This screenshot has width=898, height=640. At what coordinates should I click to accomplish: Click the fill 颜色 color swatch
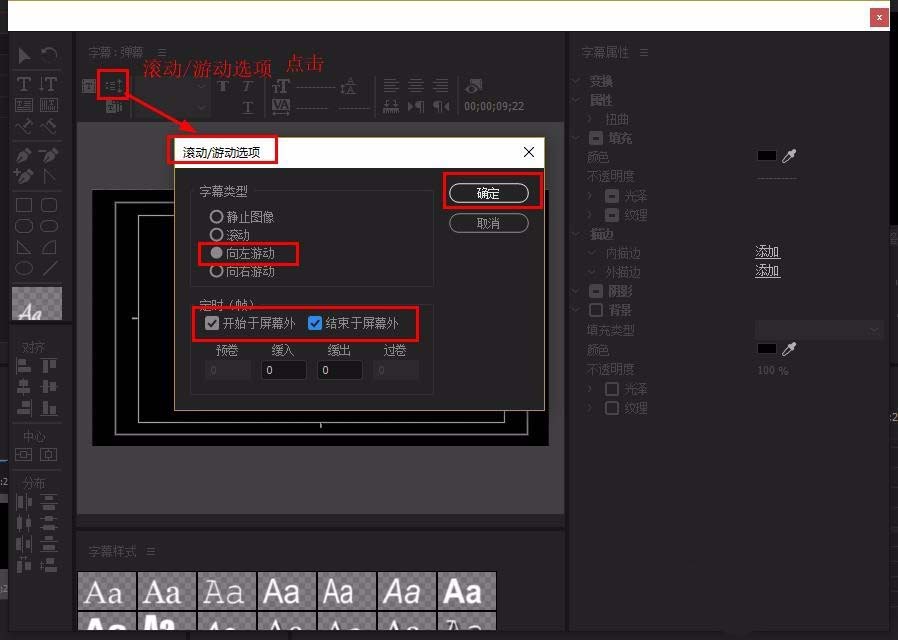[x=765, y=156]
